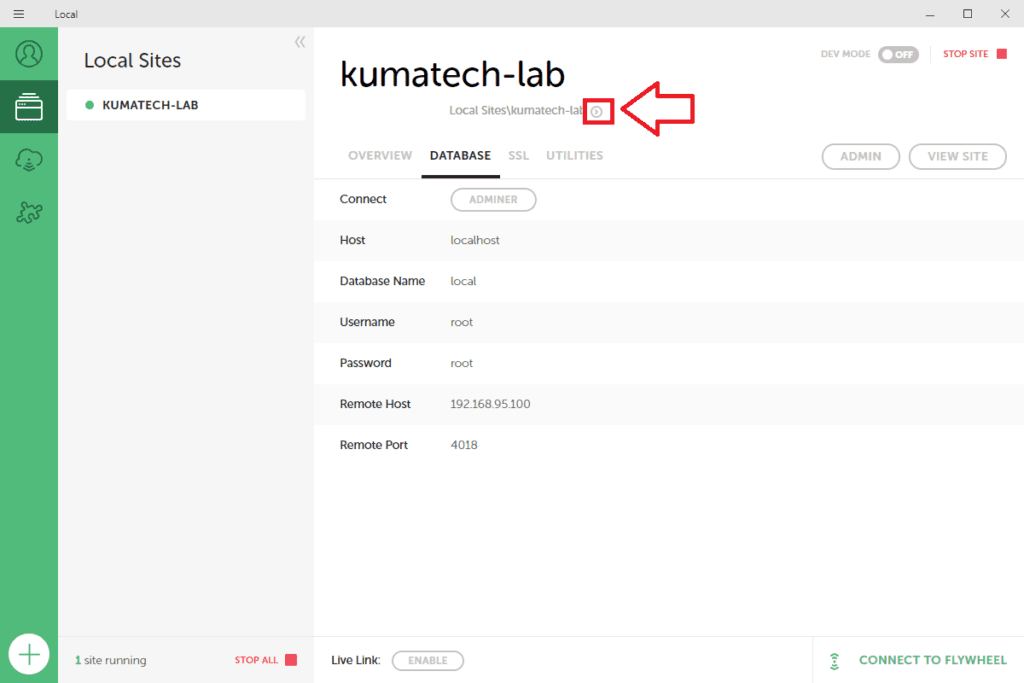This screenshot has width=1024, height=683.
Task: Switch to the SSL tab
Action: [x=519, y=155]
